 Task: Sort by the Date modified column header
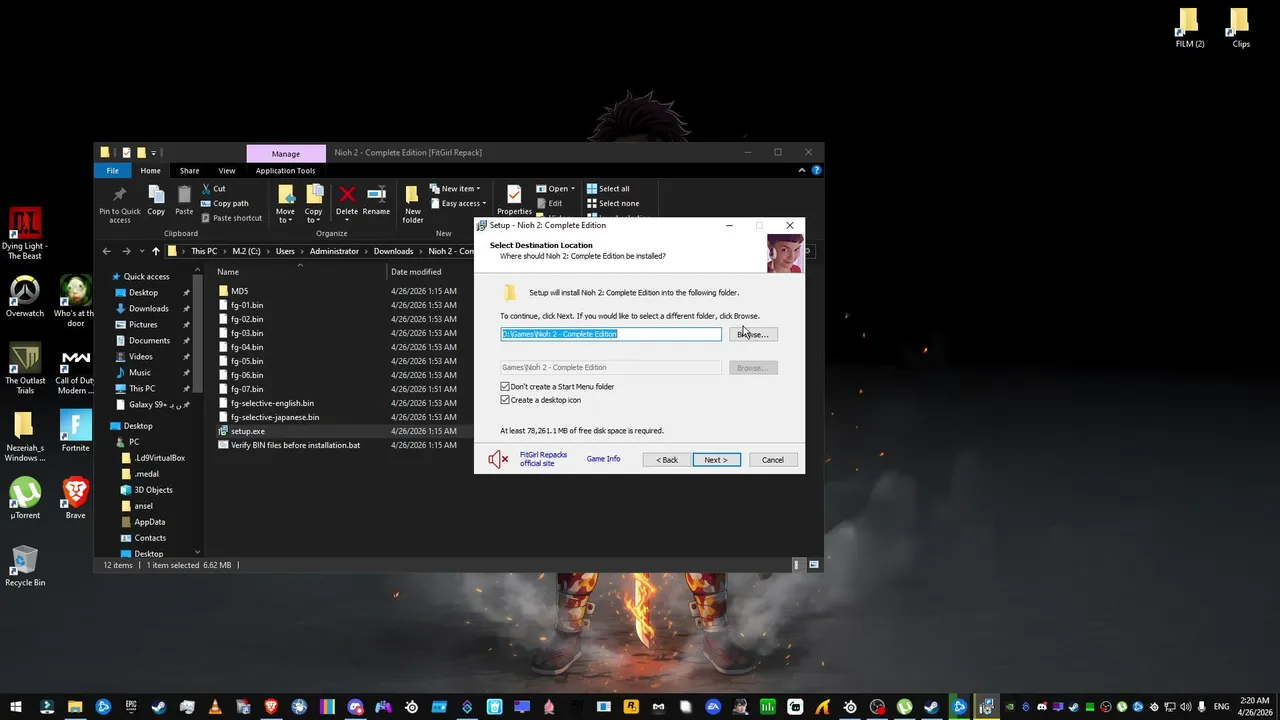[x=416, y=272]
